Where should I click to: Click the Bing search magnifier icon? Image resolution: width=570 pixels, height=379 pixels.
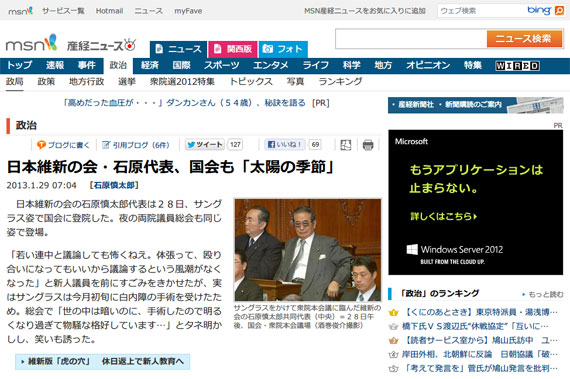[559, 11]
